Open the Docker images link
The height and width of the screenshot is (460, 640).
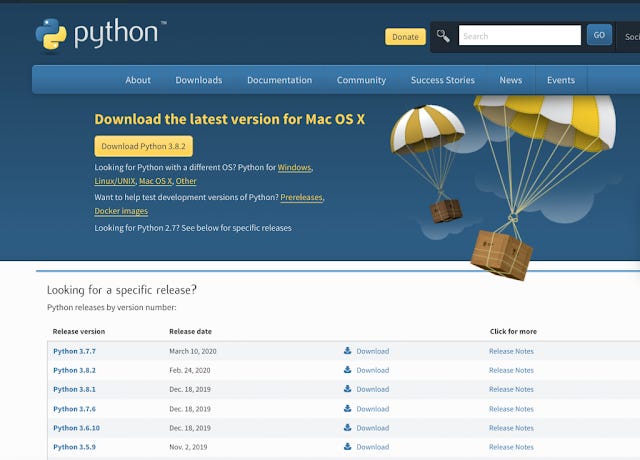pyautogui.click(x=121, y=211)
